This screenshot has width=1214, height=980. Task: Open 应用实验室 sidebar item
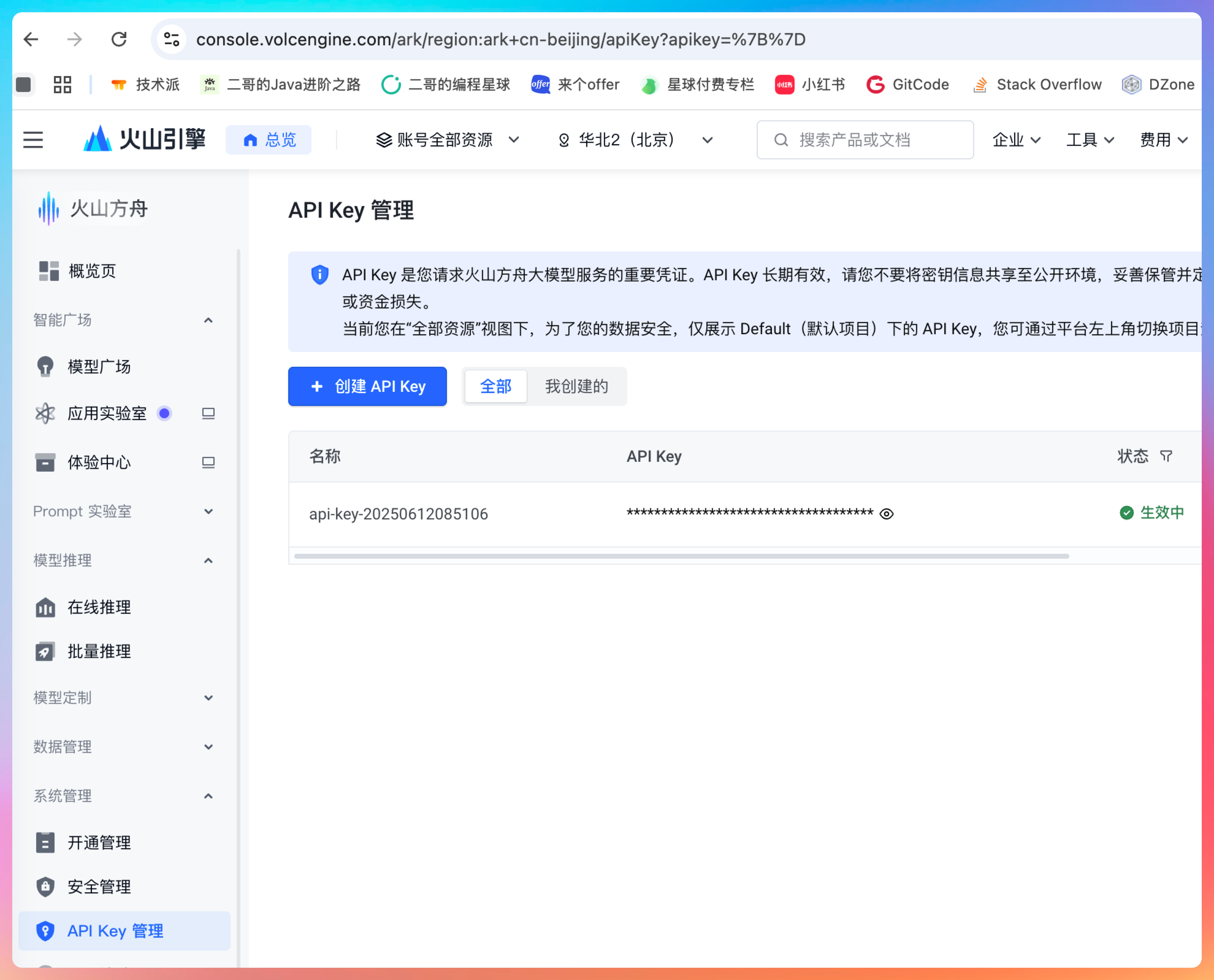point(107,414)
